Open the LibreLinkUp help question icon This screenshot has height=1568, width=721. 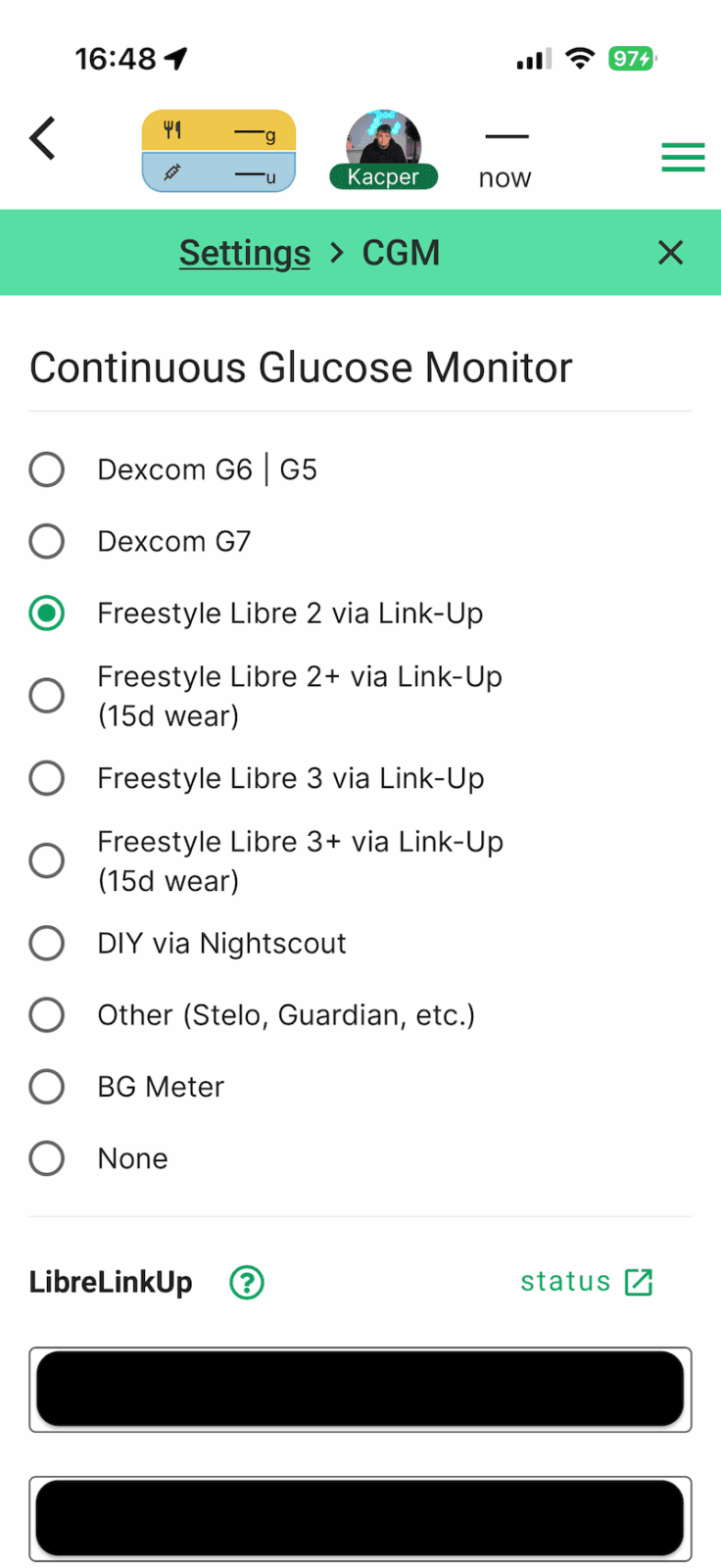click(247, 1282)
